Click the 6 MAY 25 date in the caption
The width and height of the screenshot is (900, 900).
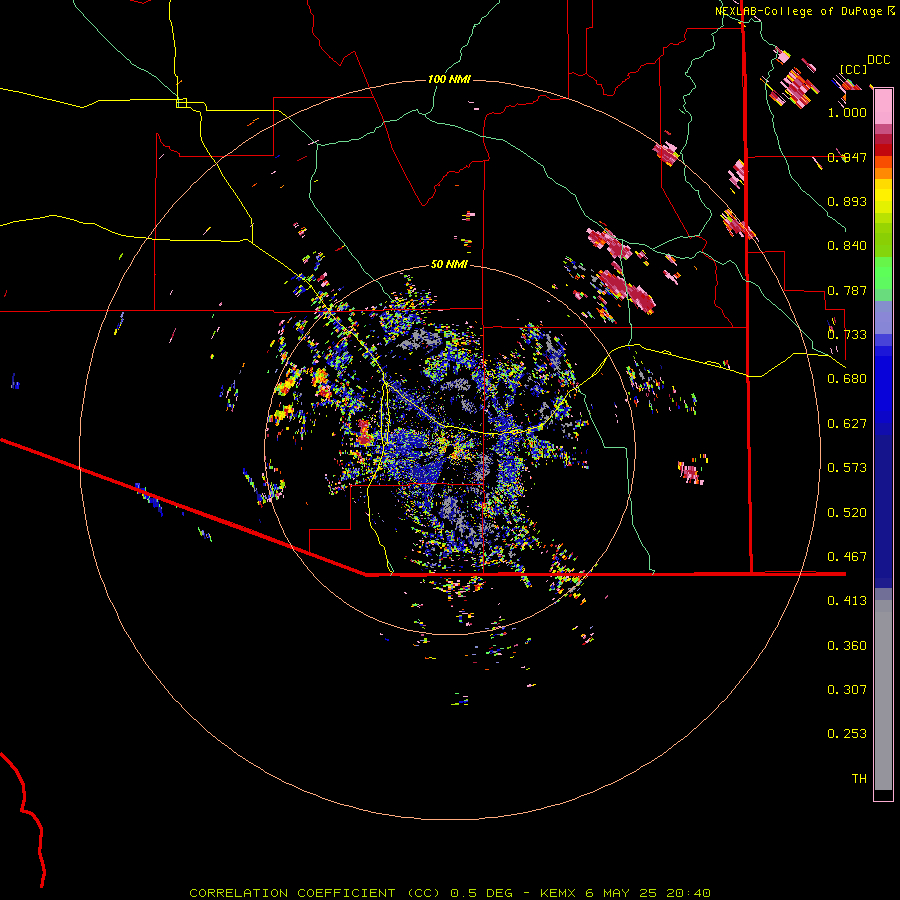(x=621, y=893)
